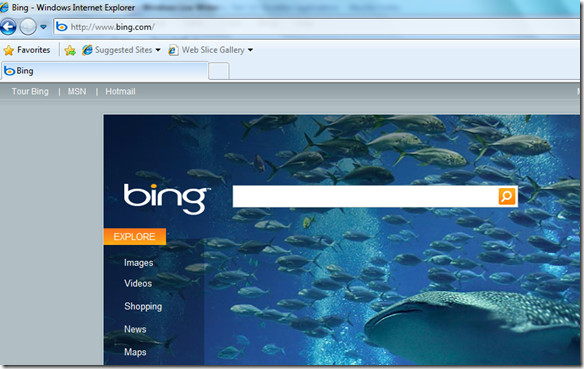Open Shopping in Explore menu
Viewport: 584px width, 369px height.
(143, 306)
